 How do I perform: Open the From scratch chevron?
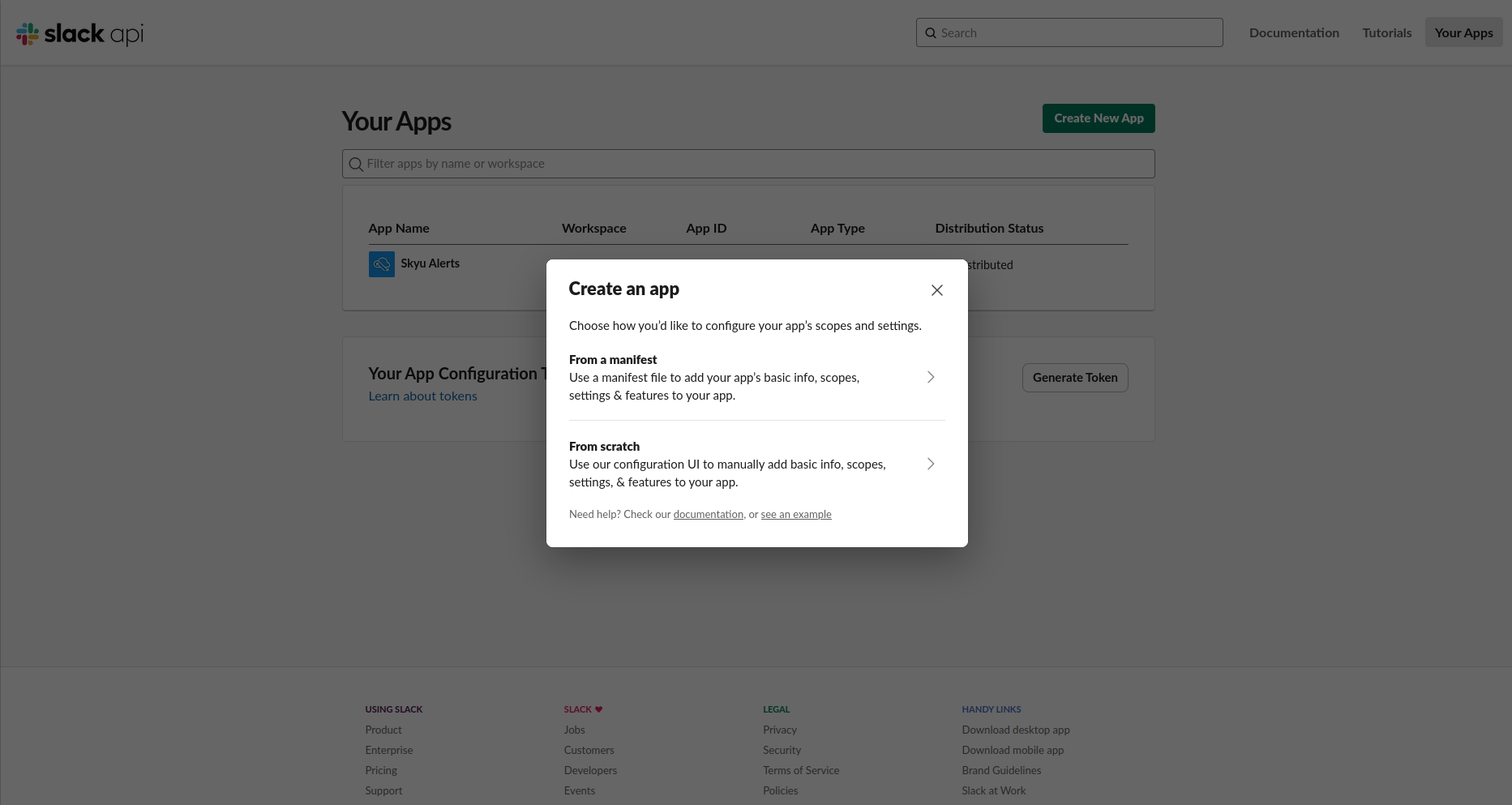click(931, 464)
